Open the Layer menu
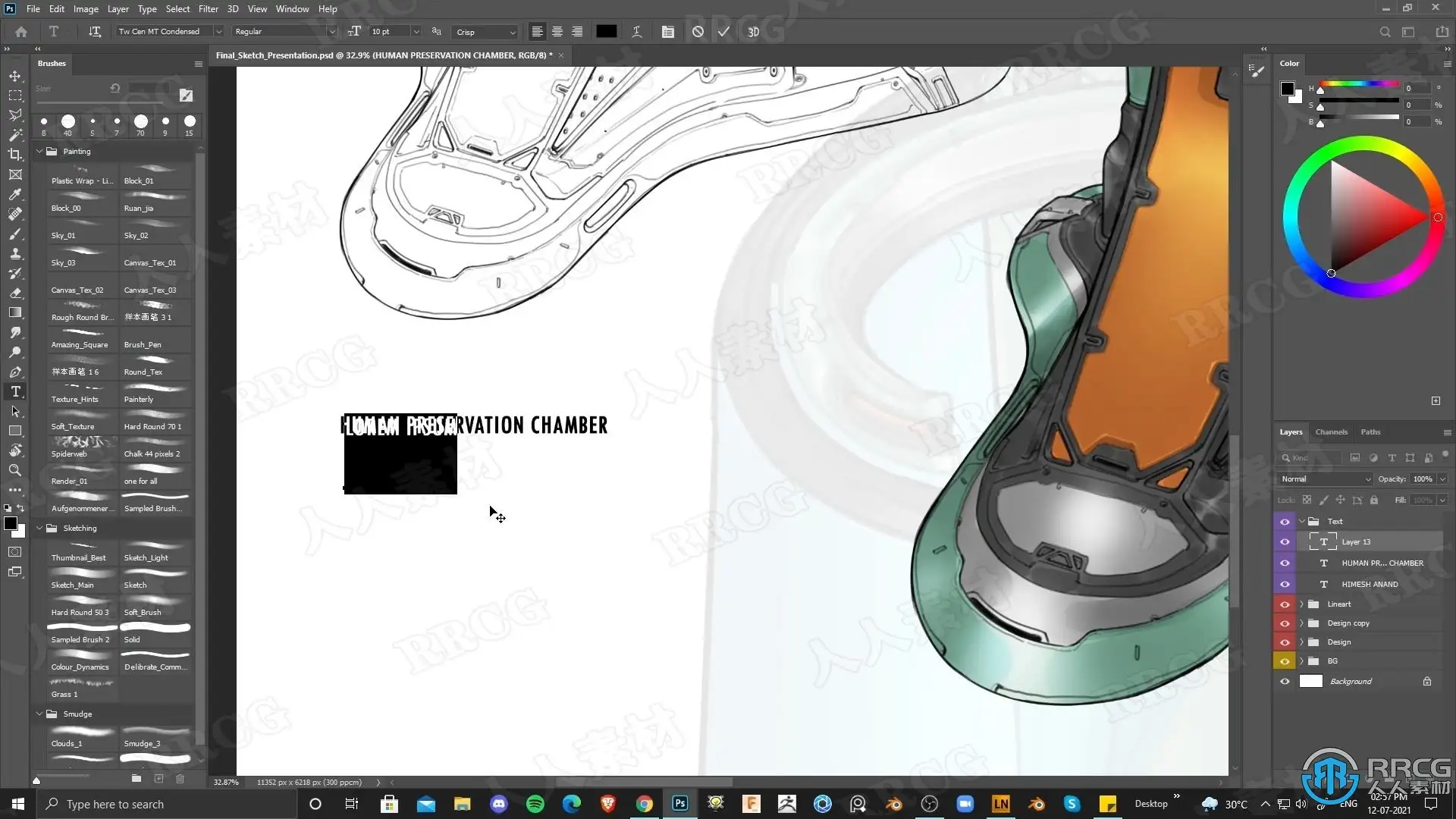Image resolution: width=1456 pixels, height=819 pixels. point(118,9)
